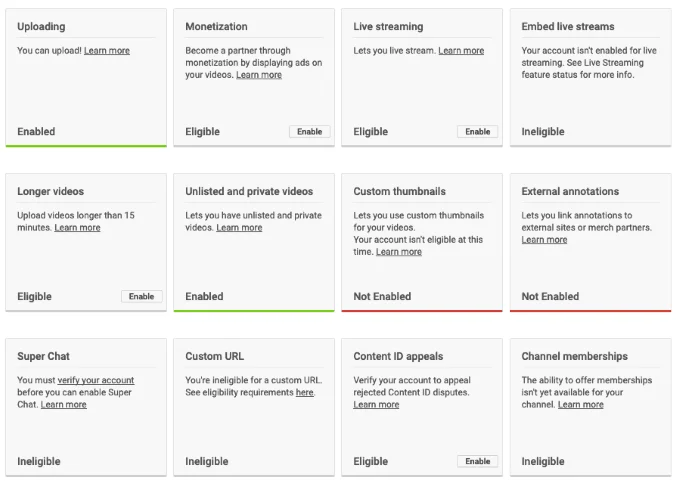Open Learn more link in Super Chat
Screen dimensions: 680x484
[64, 405]
